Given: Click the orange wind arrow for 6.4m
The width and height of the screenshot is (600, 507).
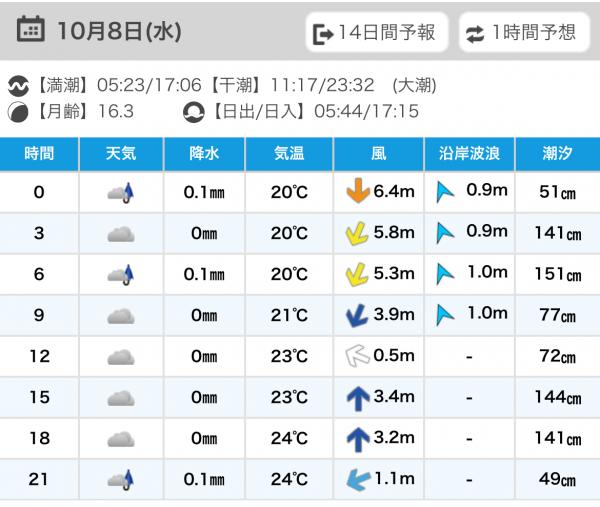Looking at the screenshot, I should click(x=356, y=192).
